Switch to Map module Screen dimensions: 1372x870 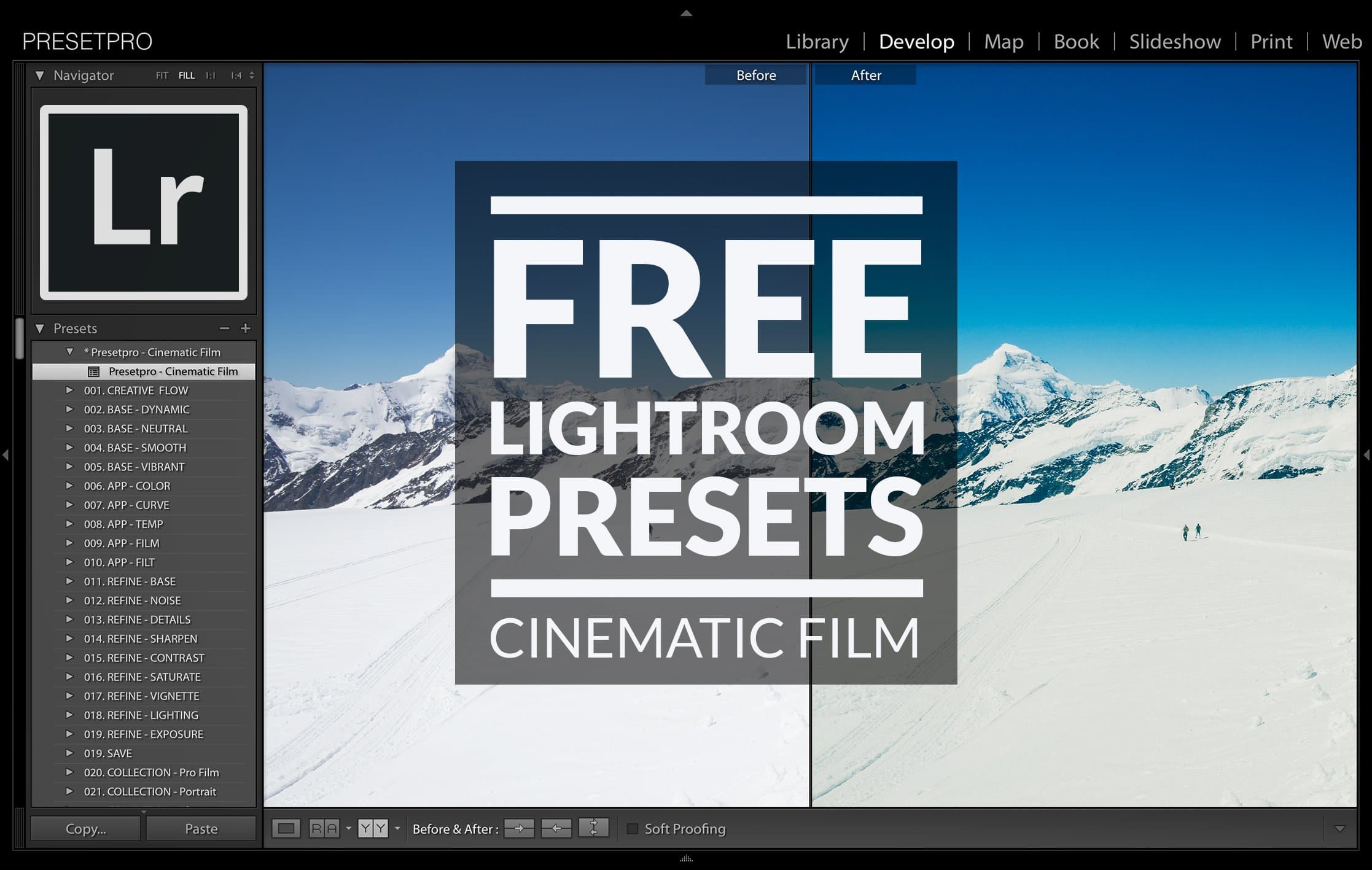pos(1004,42)
